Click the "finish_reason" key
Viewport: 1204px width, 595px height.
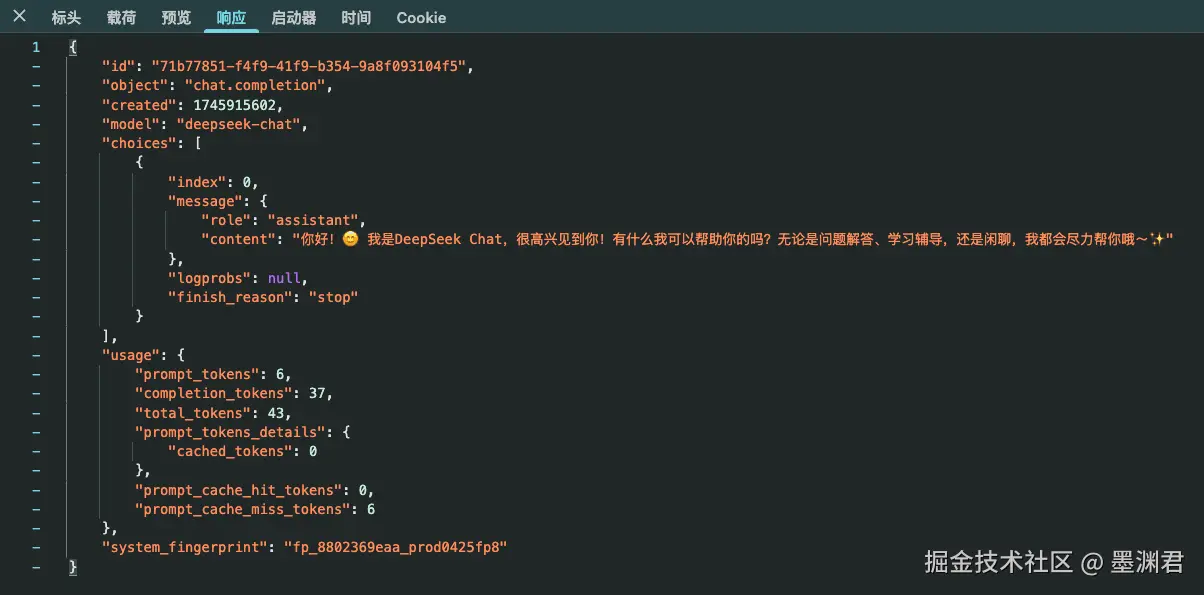pyautogui.click(x=231, y=297)
